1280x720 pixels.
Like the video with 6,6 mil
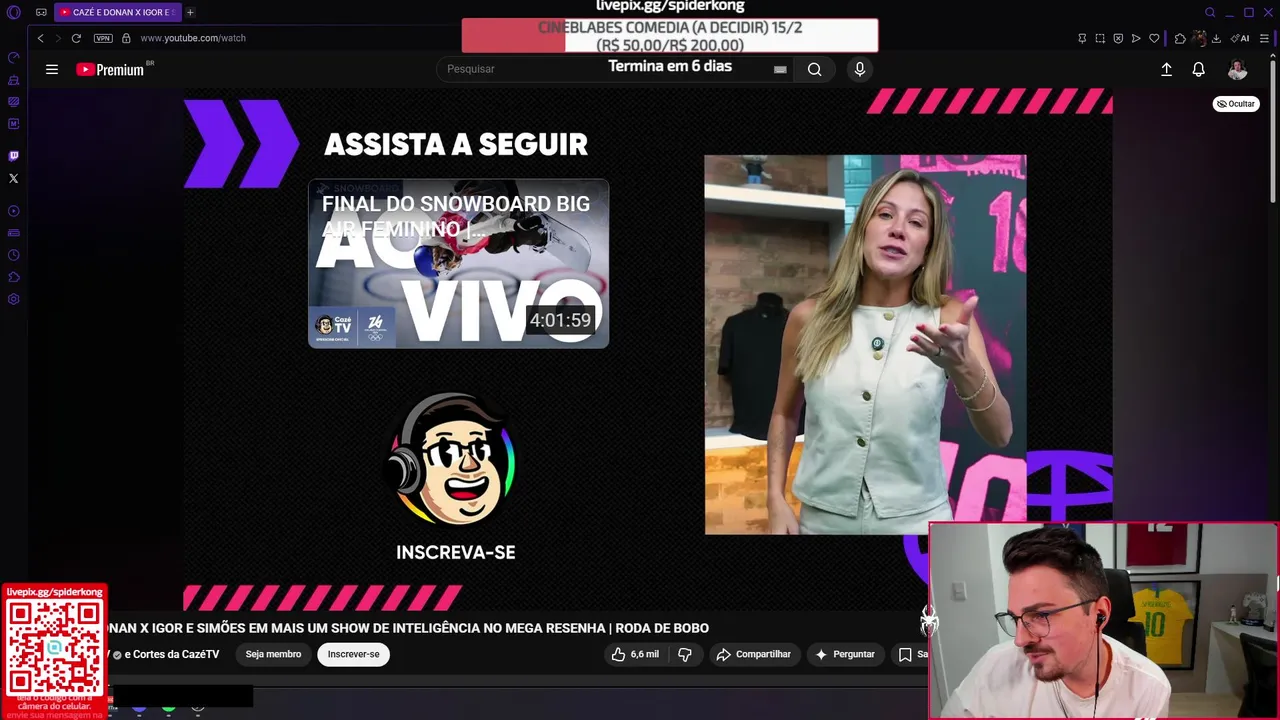pyautogui.click(x=634, y=654)
